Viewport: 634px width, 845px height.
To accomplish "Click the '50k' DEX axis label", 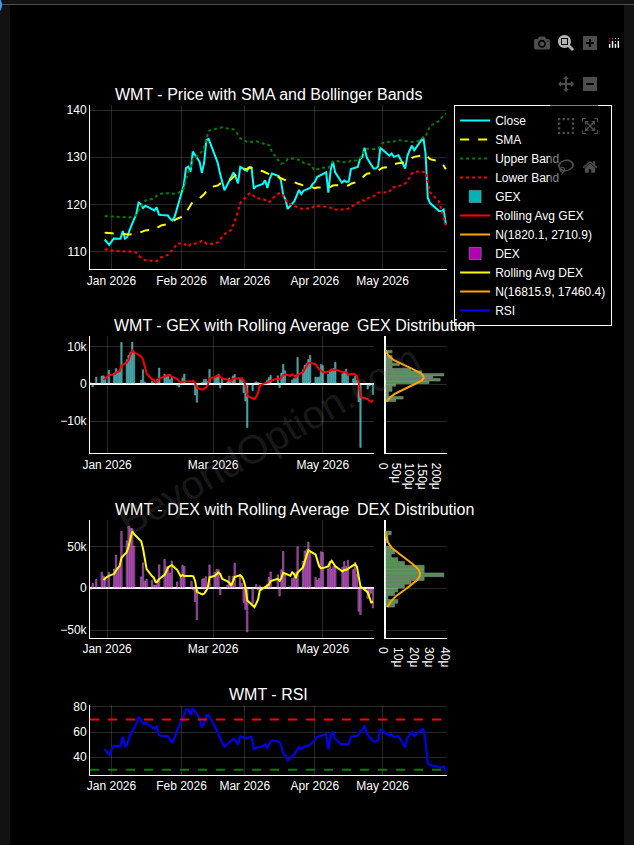I will coord(77,547).
